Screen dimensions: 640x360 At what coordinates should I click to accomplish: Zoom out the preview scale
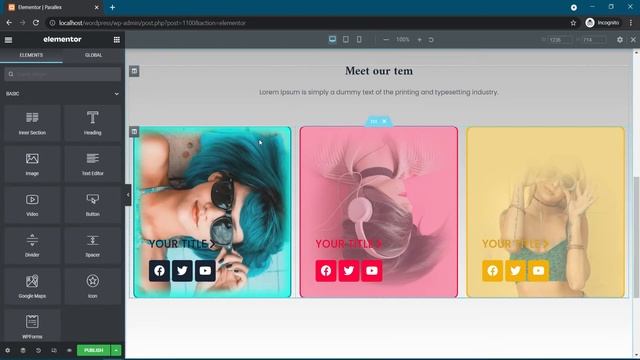click(386, 40)
